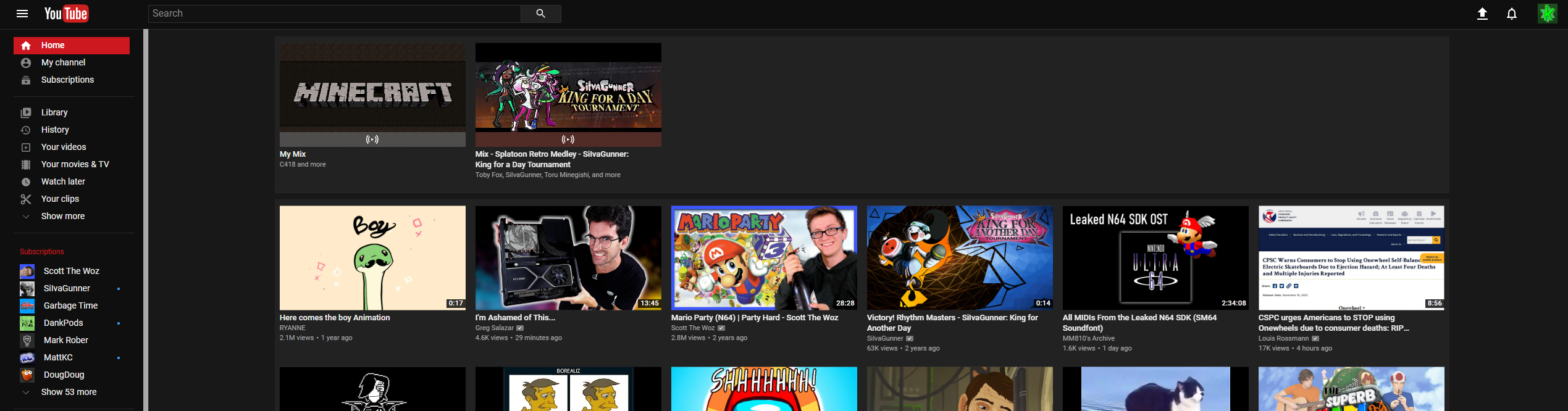The image size is (1568, 411).
Task: Click the Minecraft My Mix thumbnail
Action: 372,95
